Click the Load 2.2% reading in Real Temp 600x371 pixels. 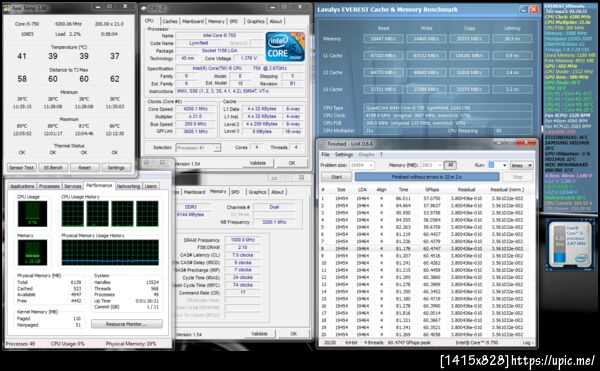(68, 34)
